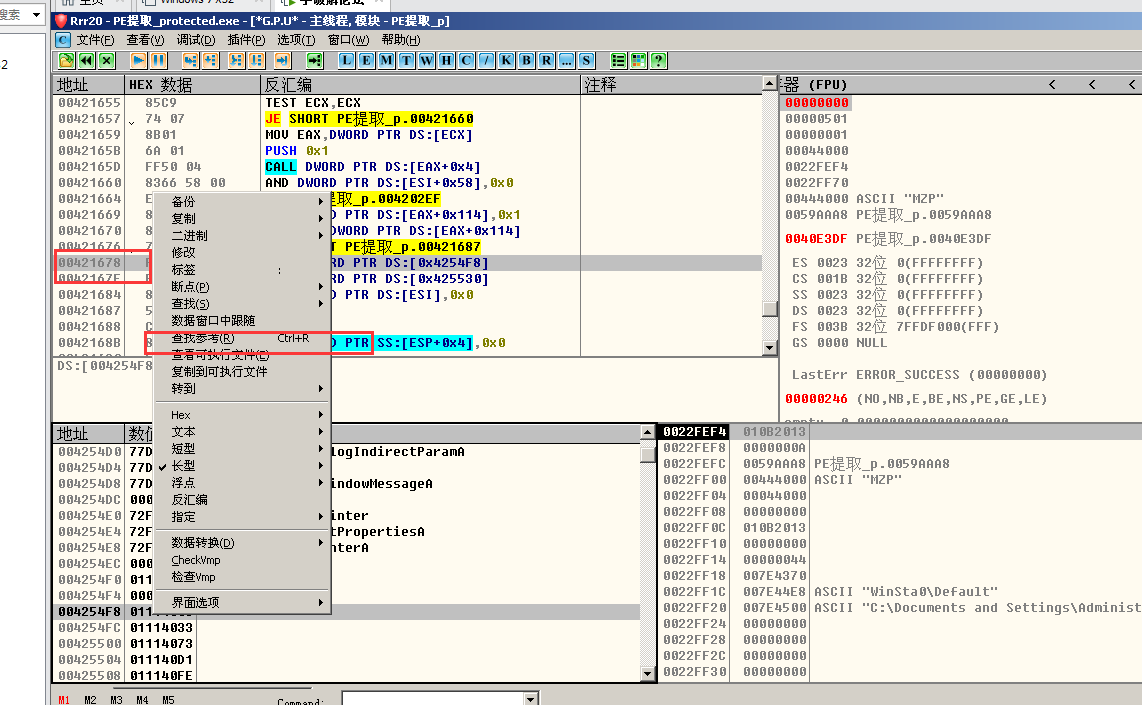Click the M1 memory button
Screen dimensions: 1142x705
[64, 700]
